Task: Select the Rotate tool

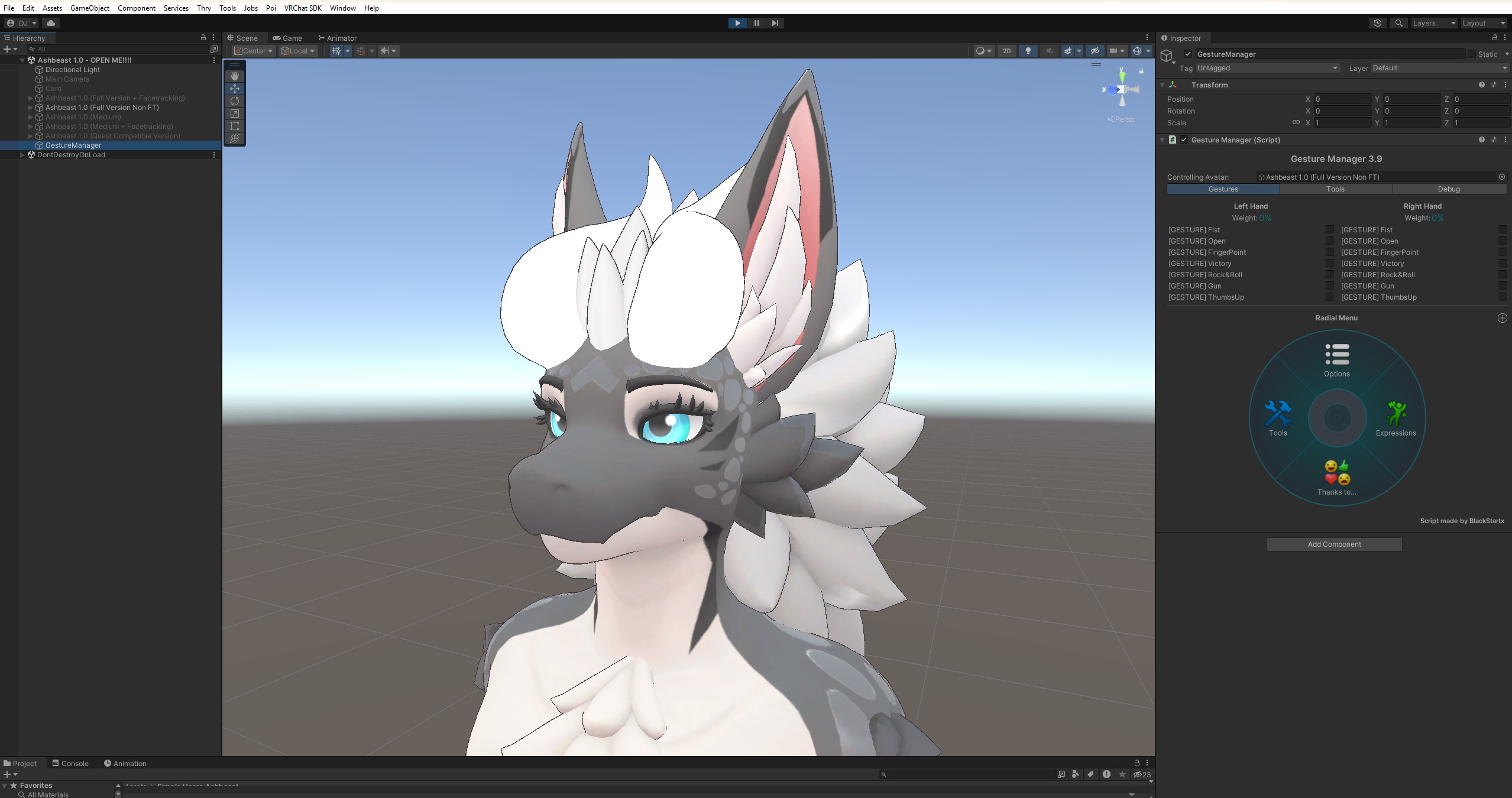Action: (x=235, y=101)
